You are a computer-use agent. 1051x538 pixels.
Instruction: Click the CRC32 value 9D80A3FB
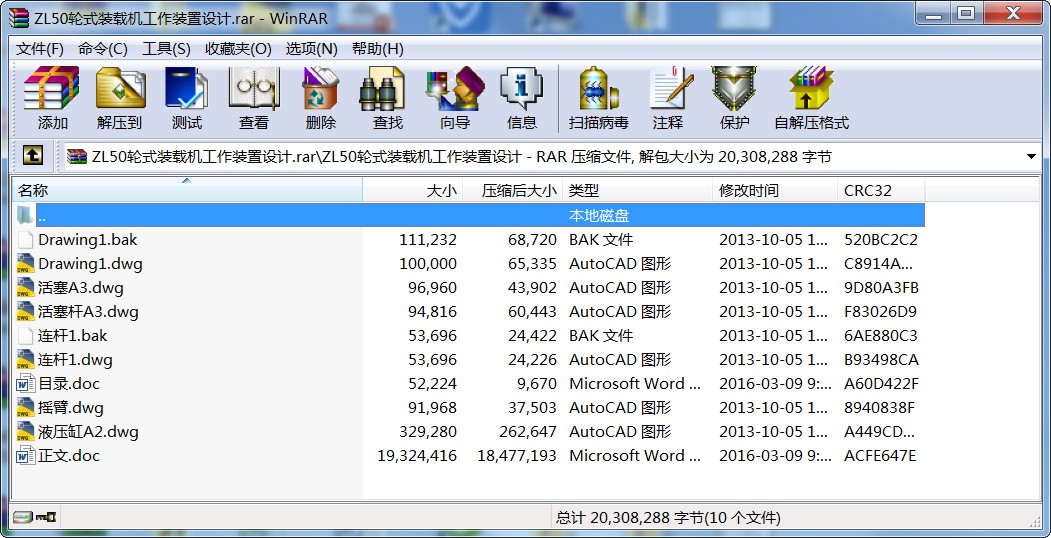881,287
